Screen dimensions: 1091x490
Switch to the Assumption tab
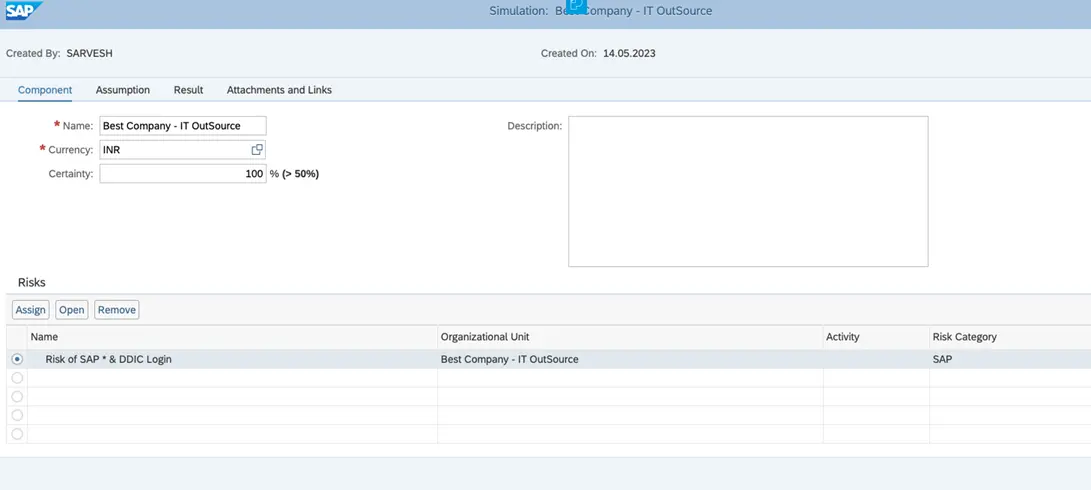click(x=123, y=90)
